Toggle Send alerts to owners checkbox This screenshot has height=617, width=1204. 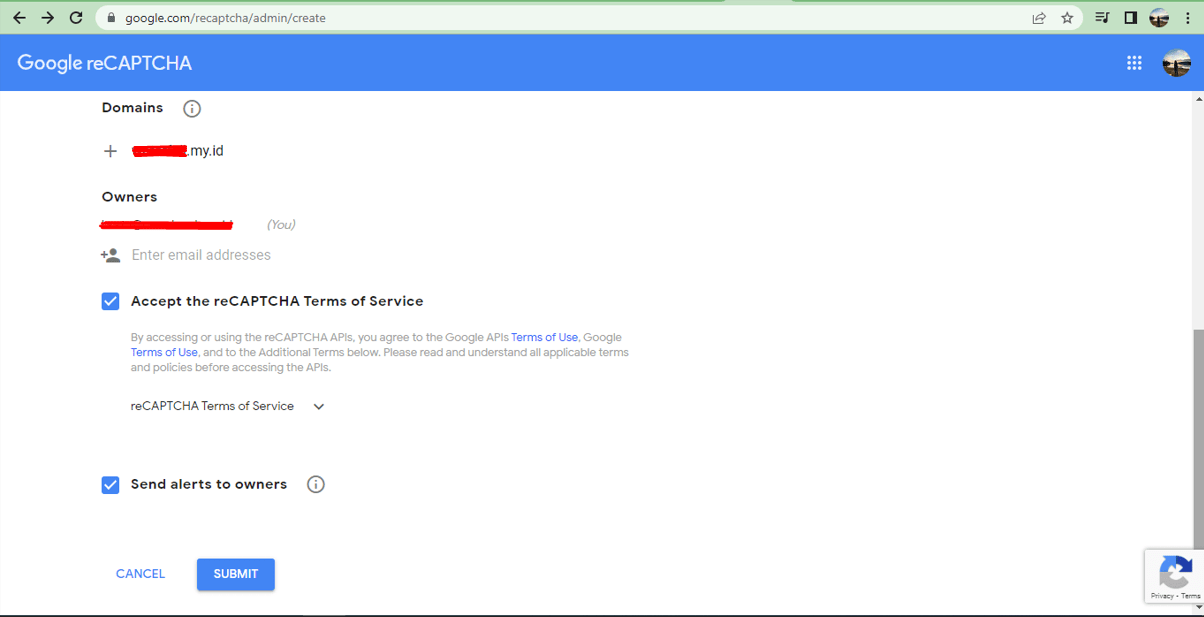[x=111, y=485]
